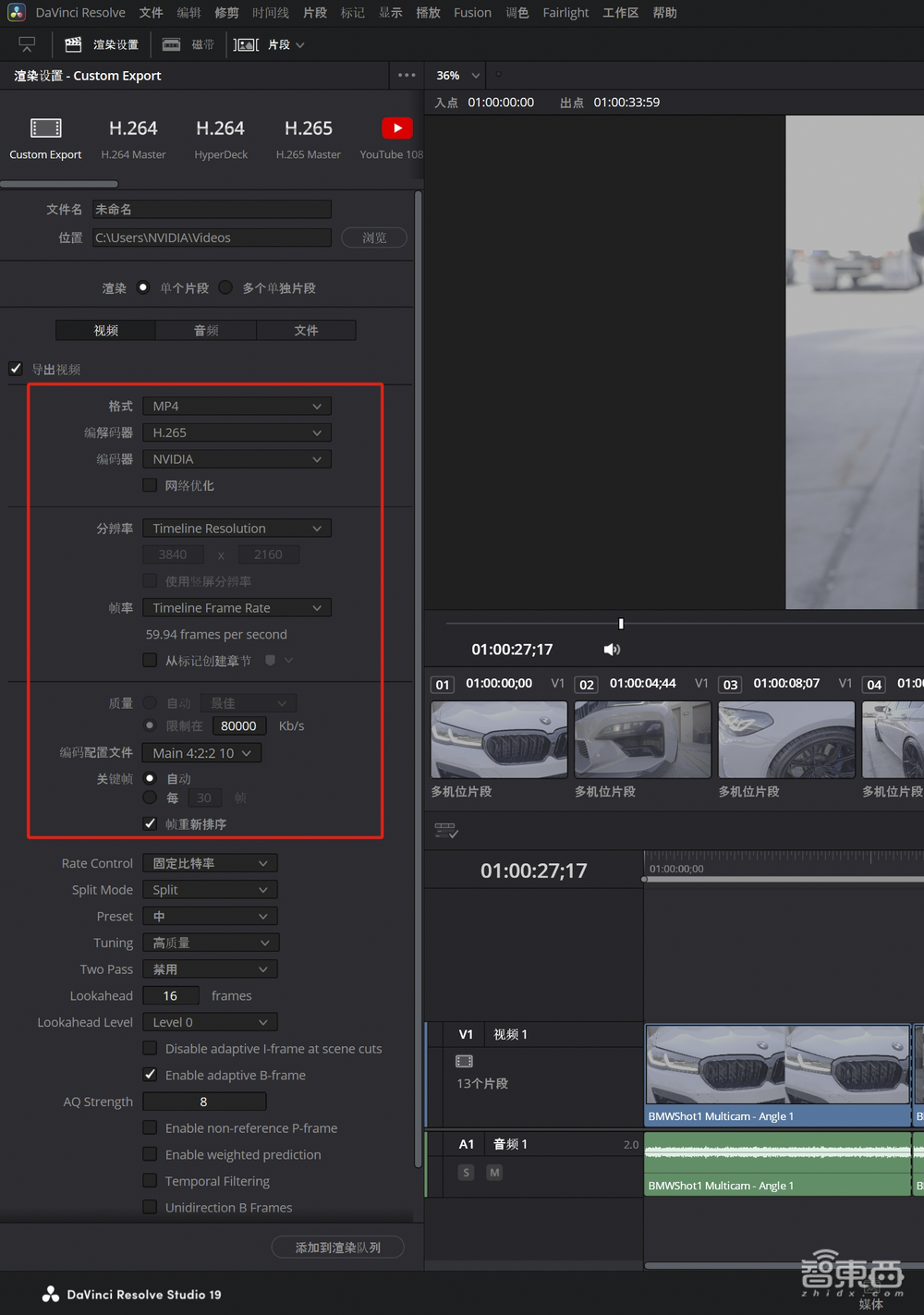The image size is (924, 1315).
Task: Click the speaker volume icon
Action: tap(612, 650)
